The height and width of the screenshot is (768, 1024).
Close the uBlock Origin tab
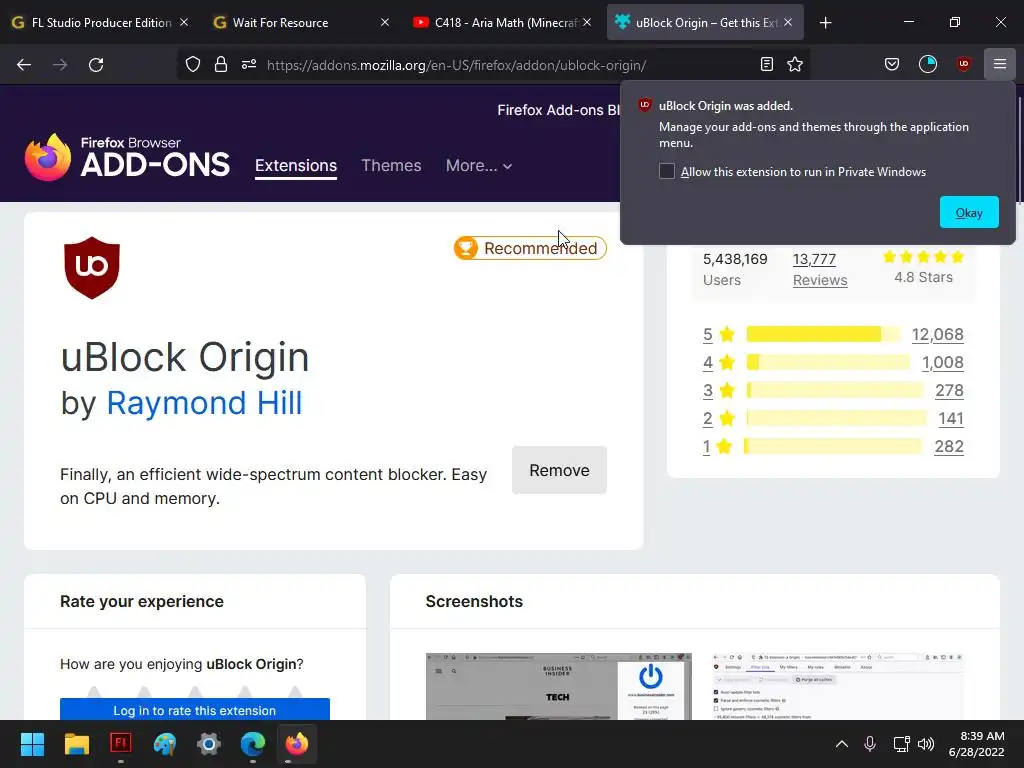[x=788, y=22]
